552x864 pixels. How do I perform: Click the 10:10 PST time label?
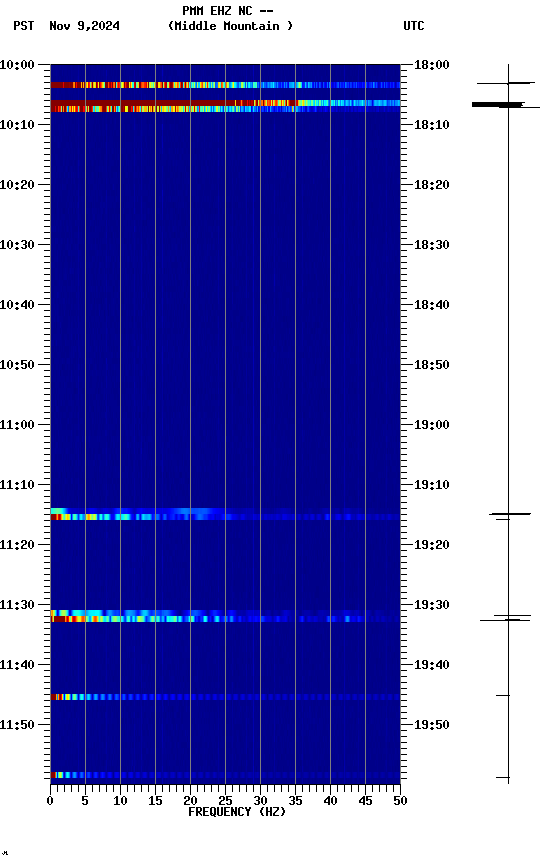click(17, 125)
